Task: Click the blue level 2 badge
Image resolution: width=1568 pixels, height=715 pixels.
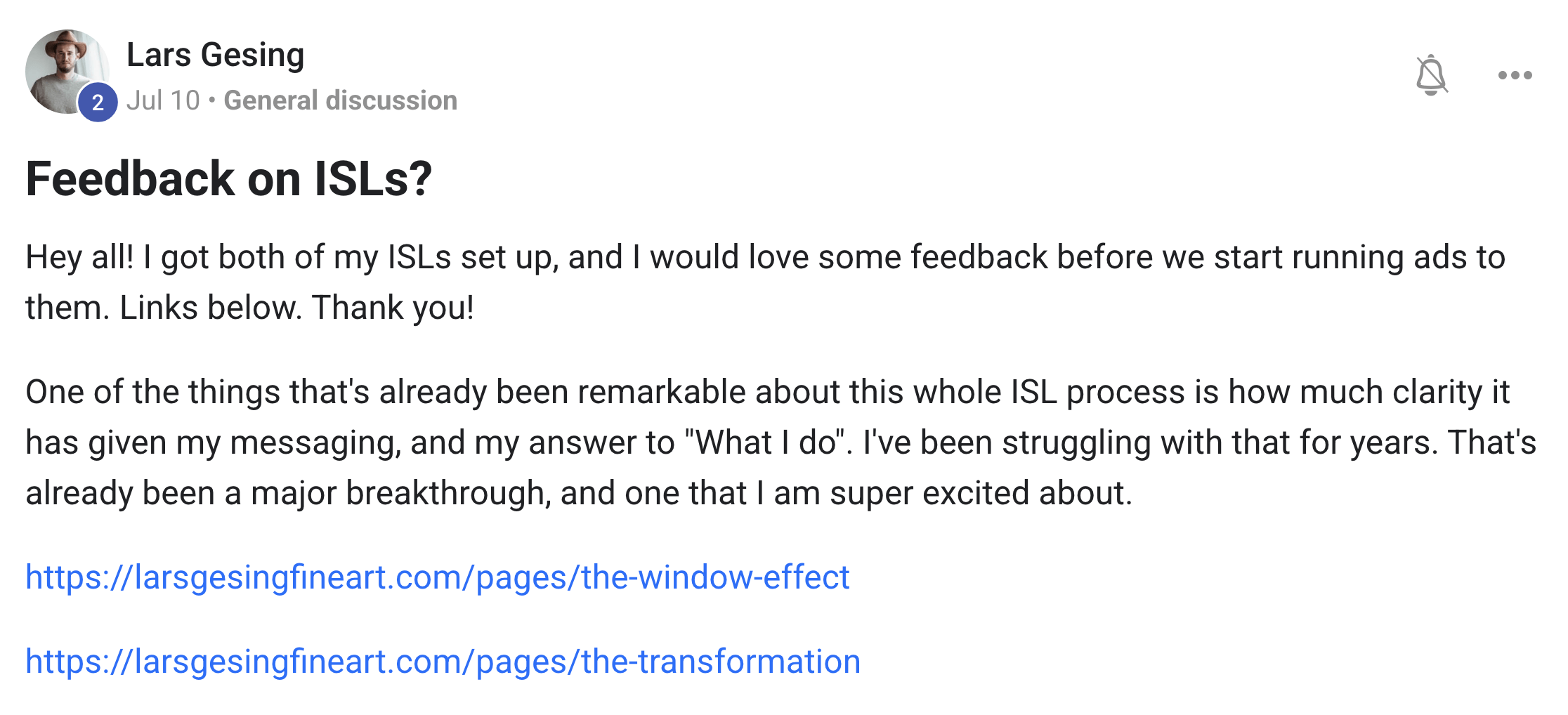Action: (x=98, y=103)
